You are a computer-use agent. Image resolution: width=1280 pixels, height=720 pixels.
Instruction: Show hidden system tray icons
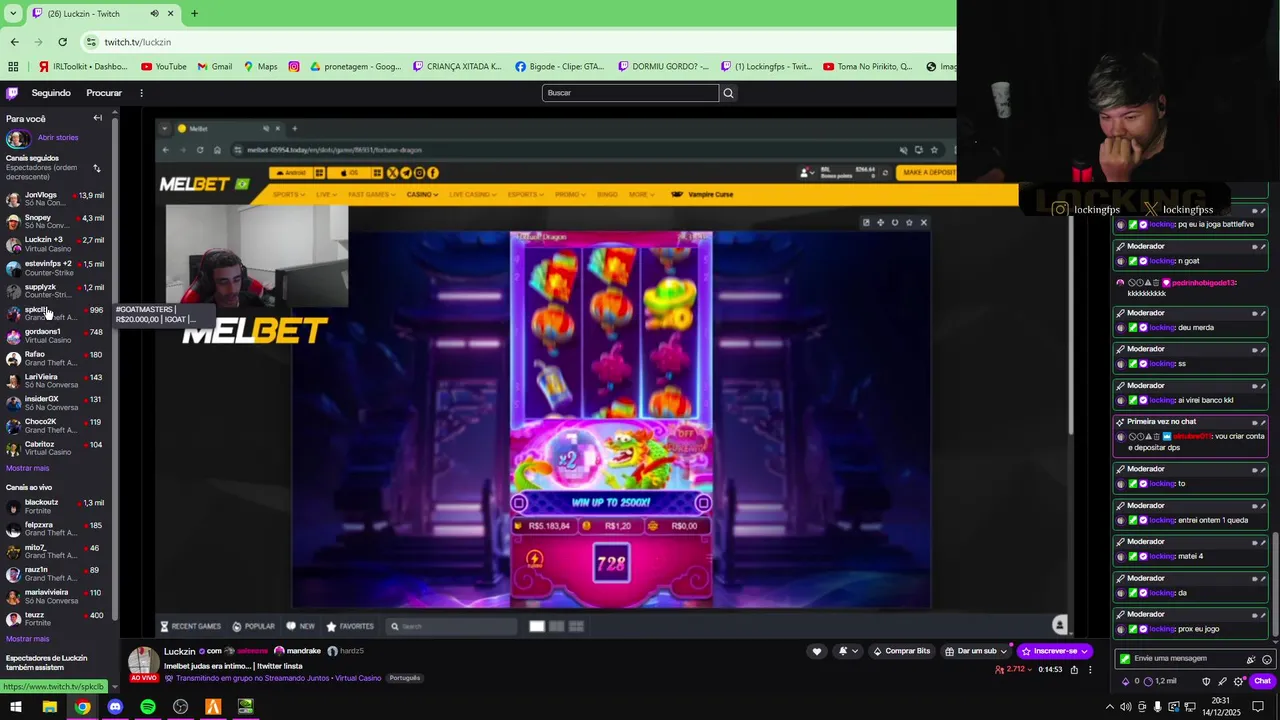[1109, 707]
